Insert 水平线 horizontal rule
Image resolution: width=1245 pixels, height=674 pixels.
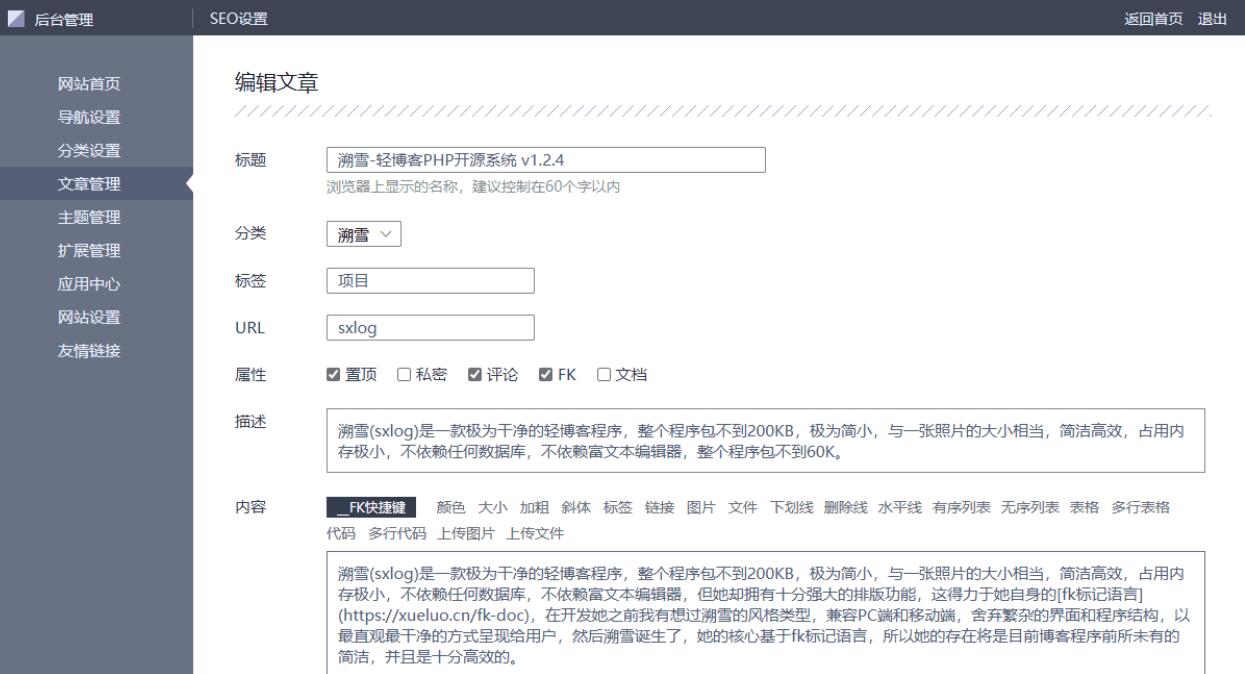(899, 507)
